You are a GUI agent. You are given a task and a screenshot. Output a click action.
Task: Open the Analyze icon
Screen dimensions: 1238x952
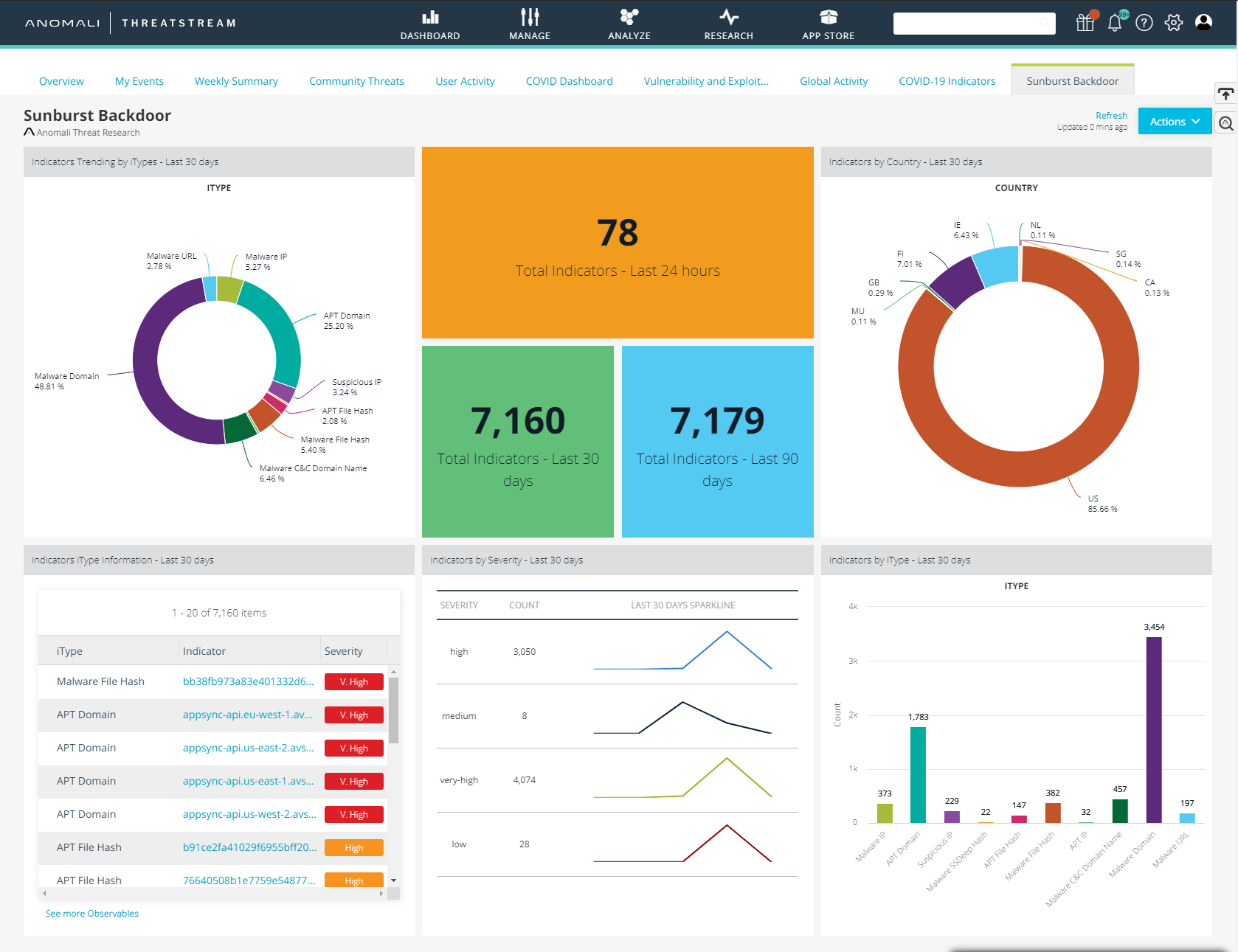(629, 17)
